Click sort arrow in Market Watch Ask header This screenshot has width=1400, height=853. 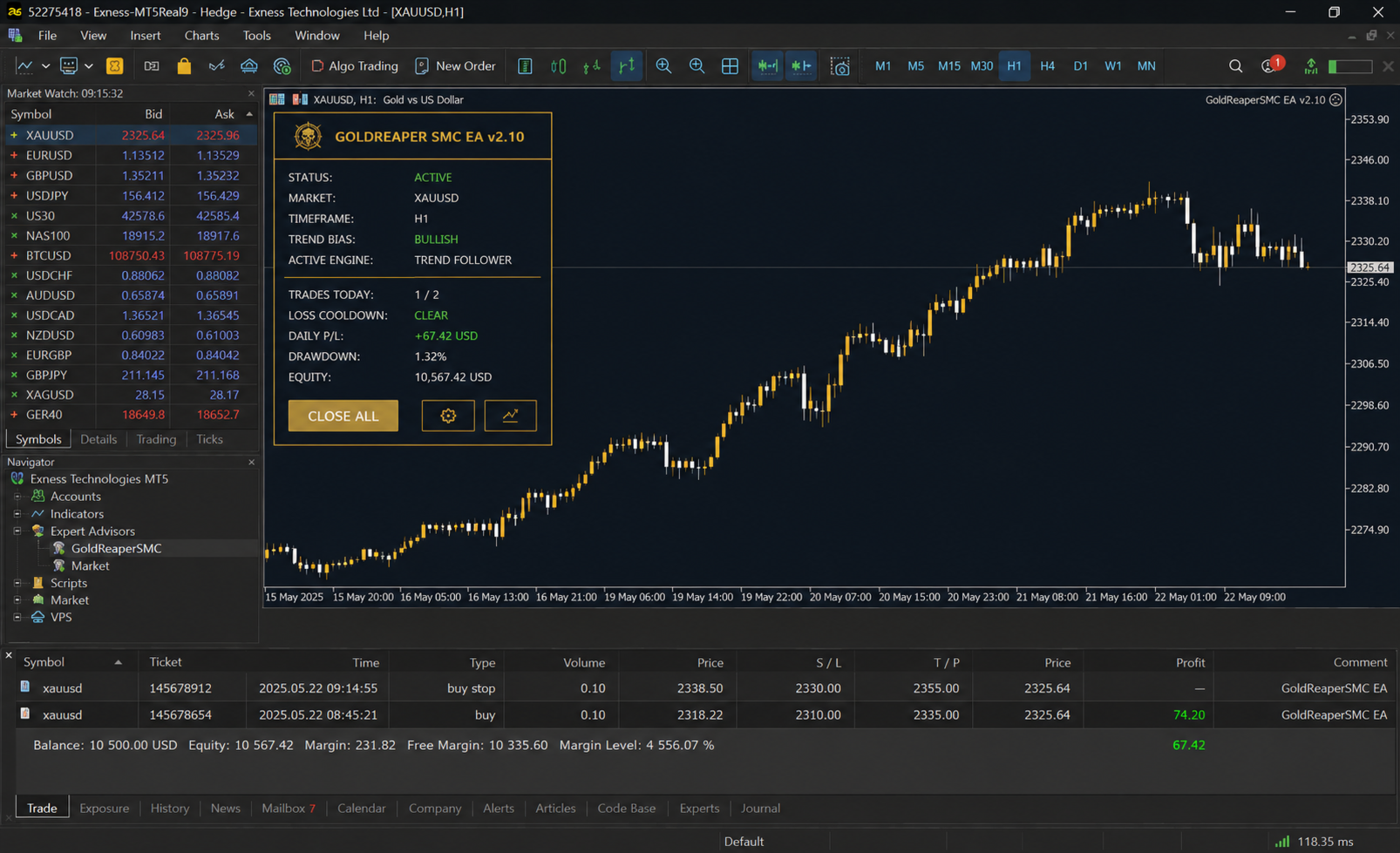[x=249, y=114]
